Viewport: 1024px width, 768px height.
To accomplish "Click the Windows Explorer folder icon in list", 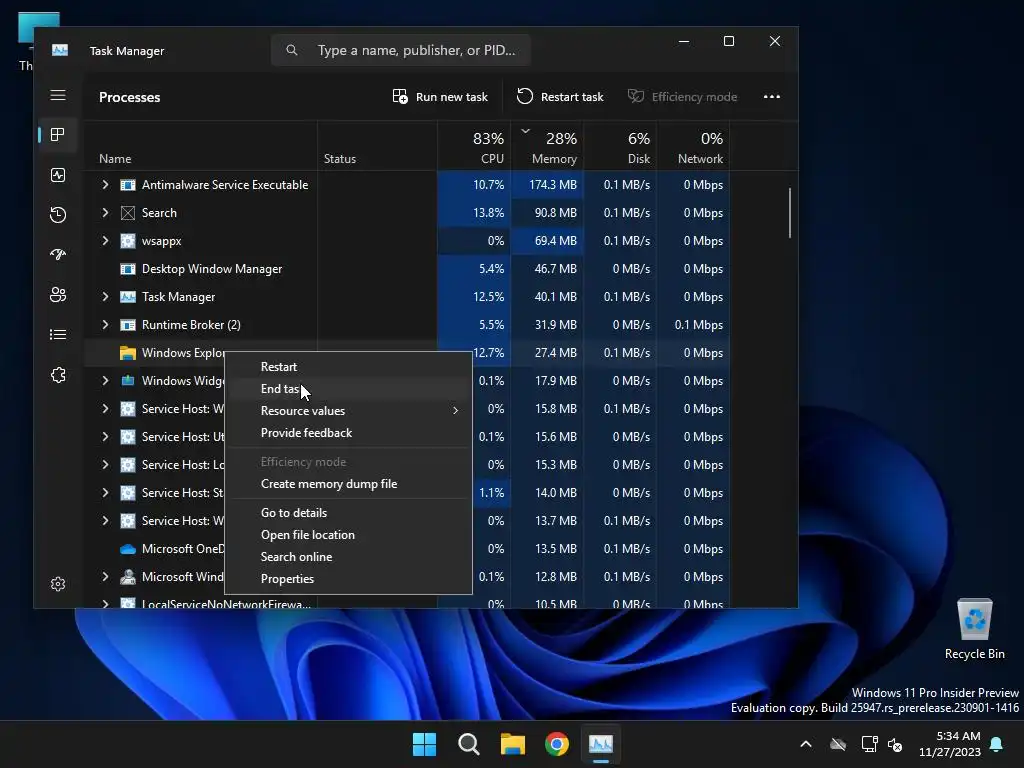I will tap(128, 353).
